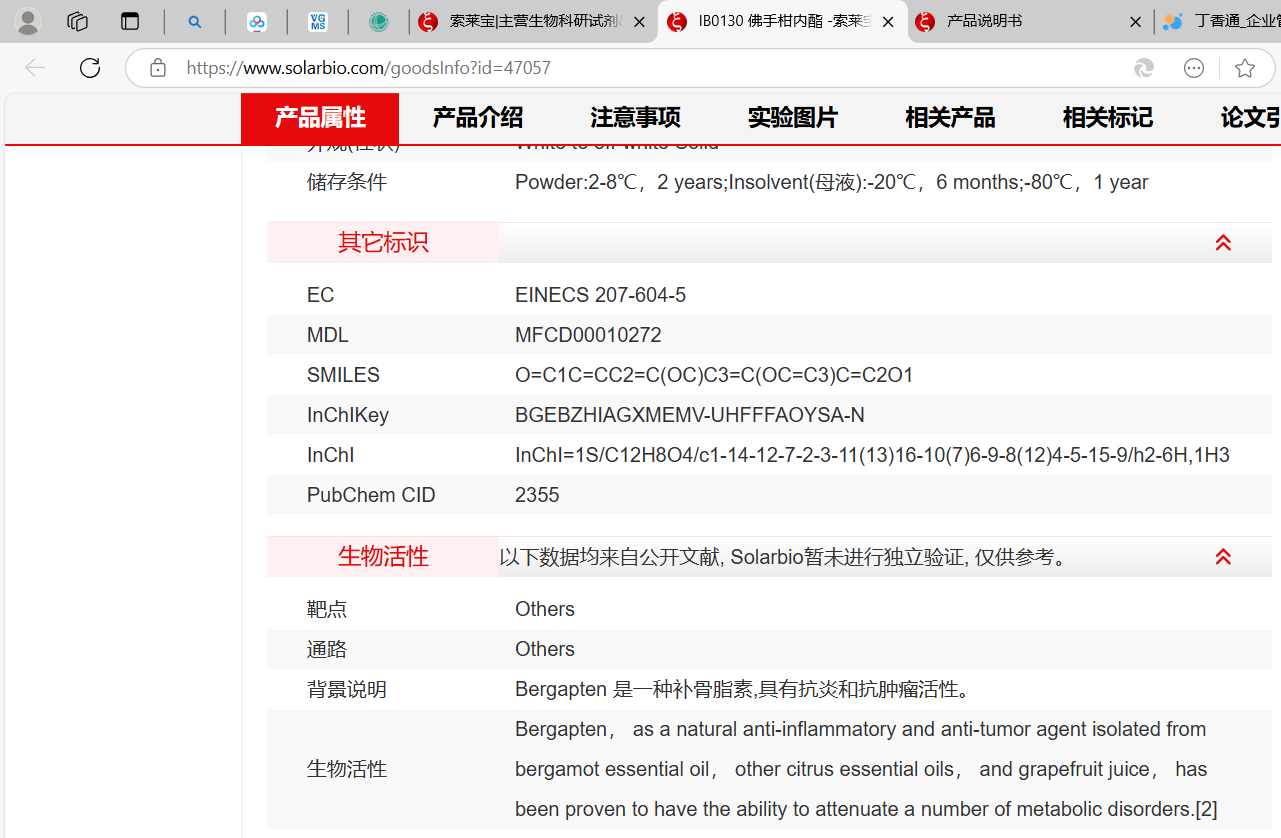Add this page to favorites with the star
This screenshot has width=1281, height=838.
click(1245, 68)
